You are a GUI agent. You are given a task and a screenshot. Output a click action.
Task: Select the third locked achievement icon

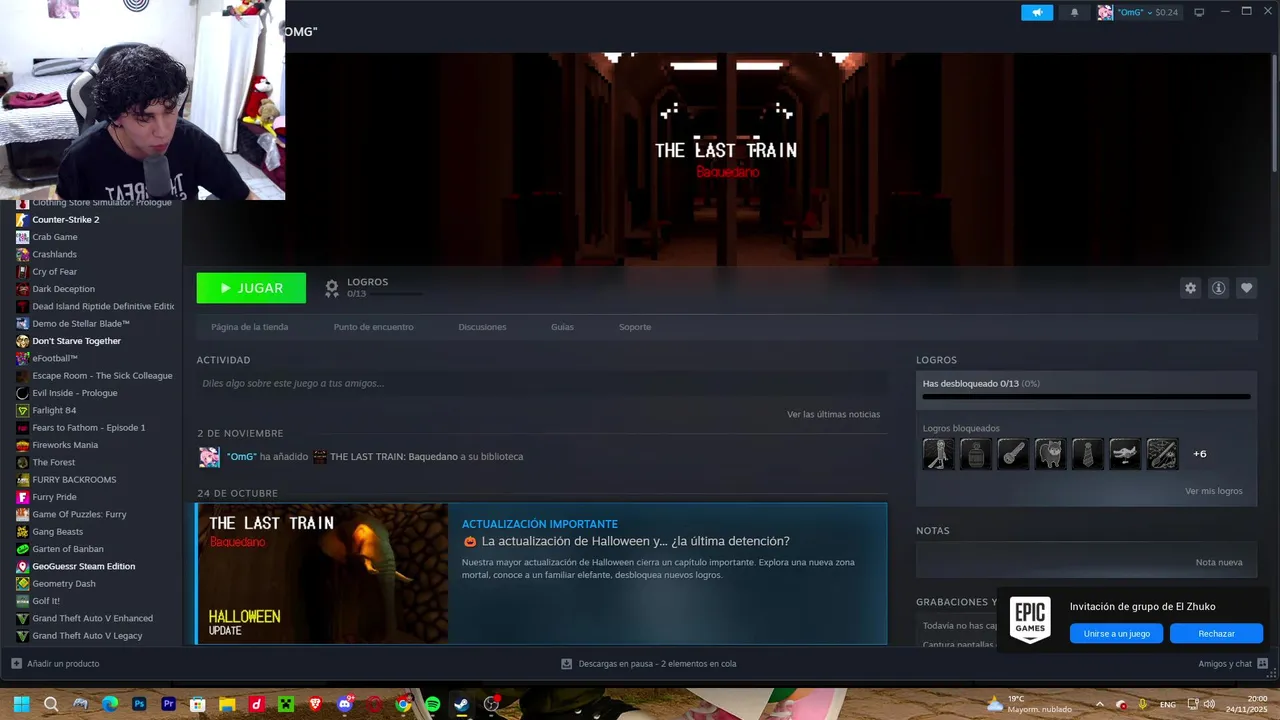[x=1013, y=454]
